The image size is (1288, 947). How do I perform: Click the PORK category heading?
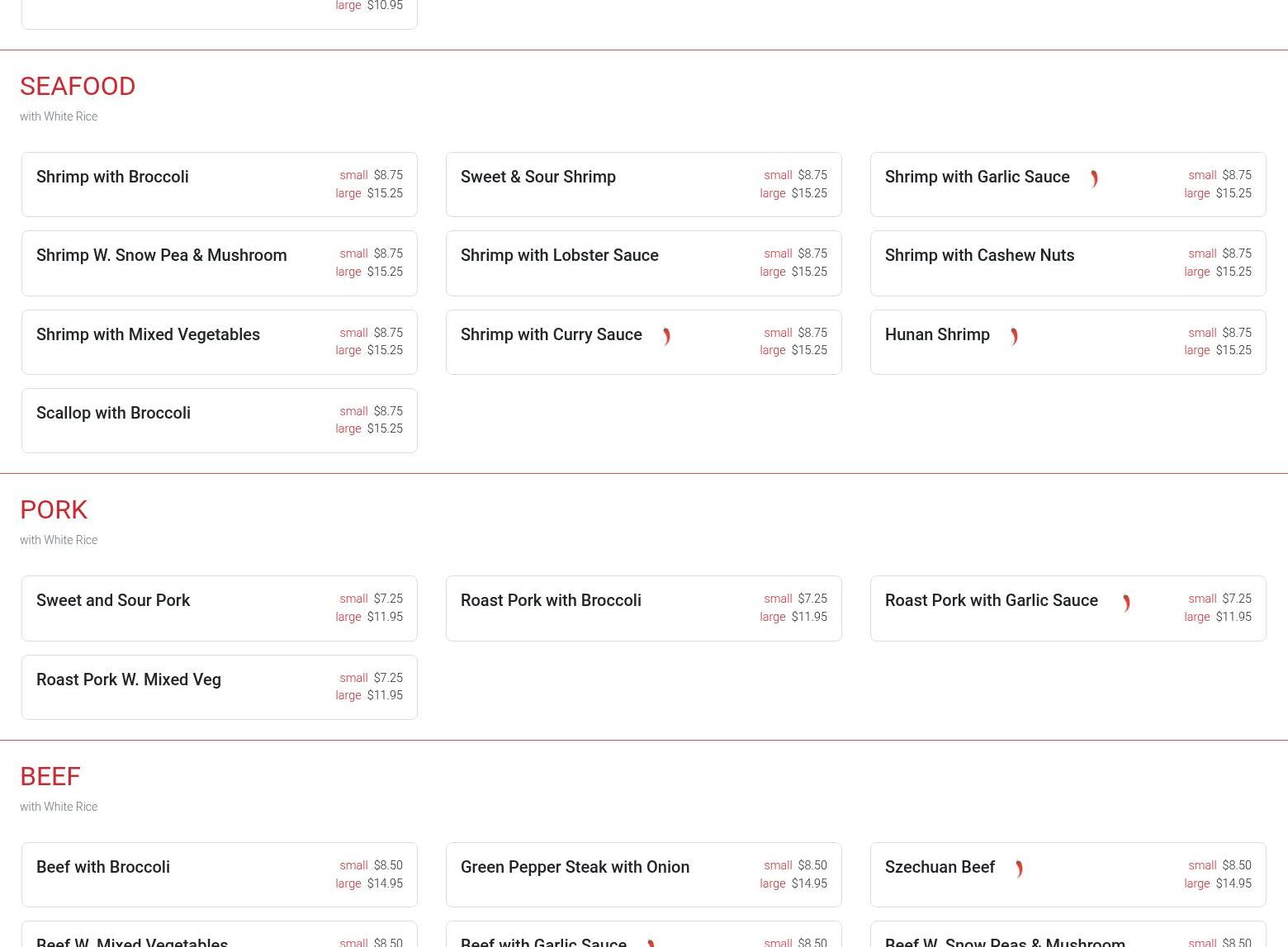coord(54,510)
